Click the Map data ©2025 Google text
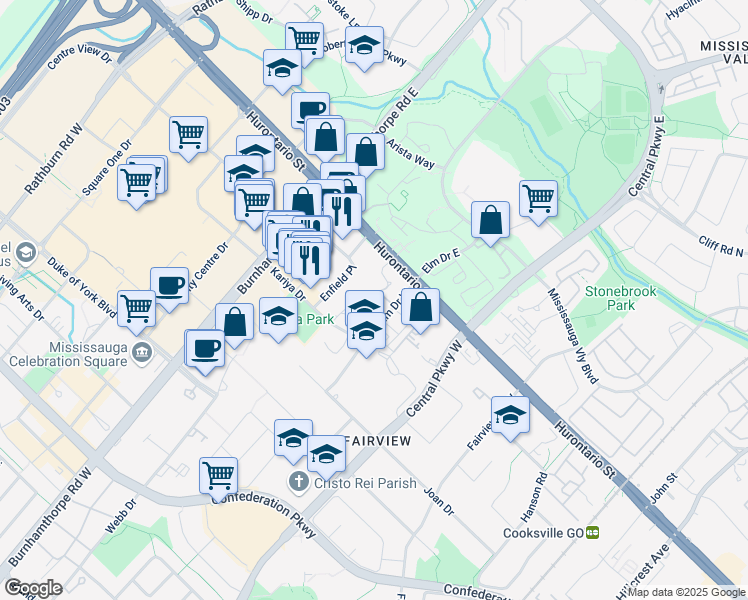This screenshot has width=748, height=600. (x=687, y=593)
